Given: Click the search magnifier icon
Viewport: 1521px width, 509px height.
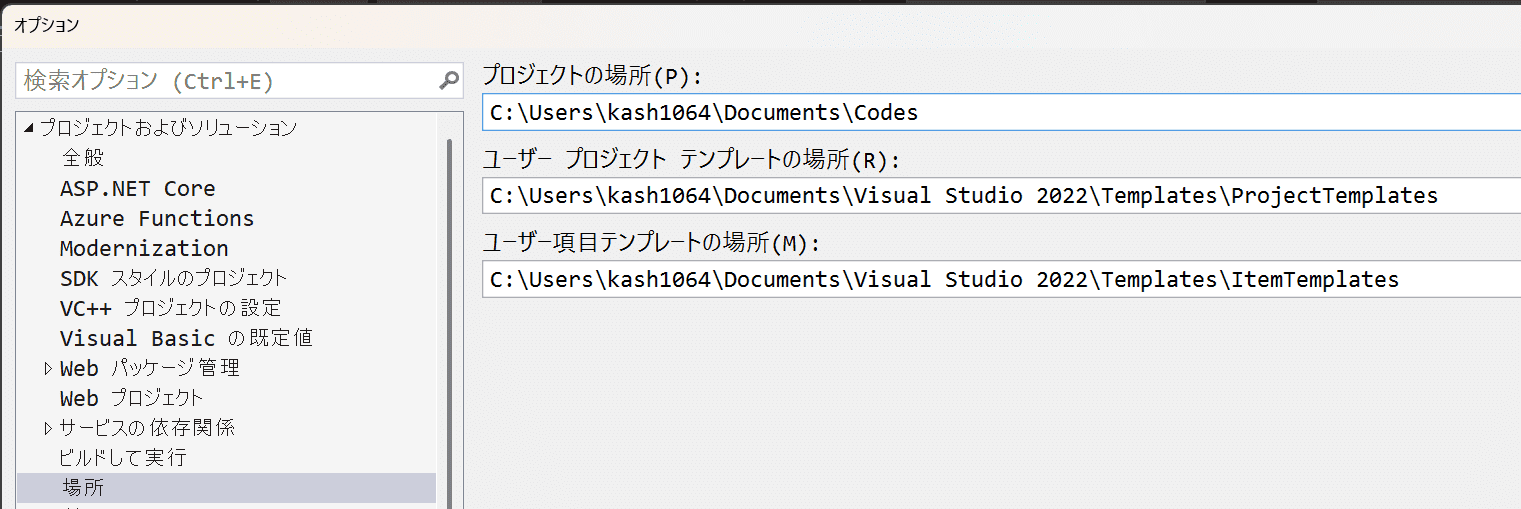Looking at the screenshot, I should [x=449, y=80].
